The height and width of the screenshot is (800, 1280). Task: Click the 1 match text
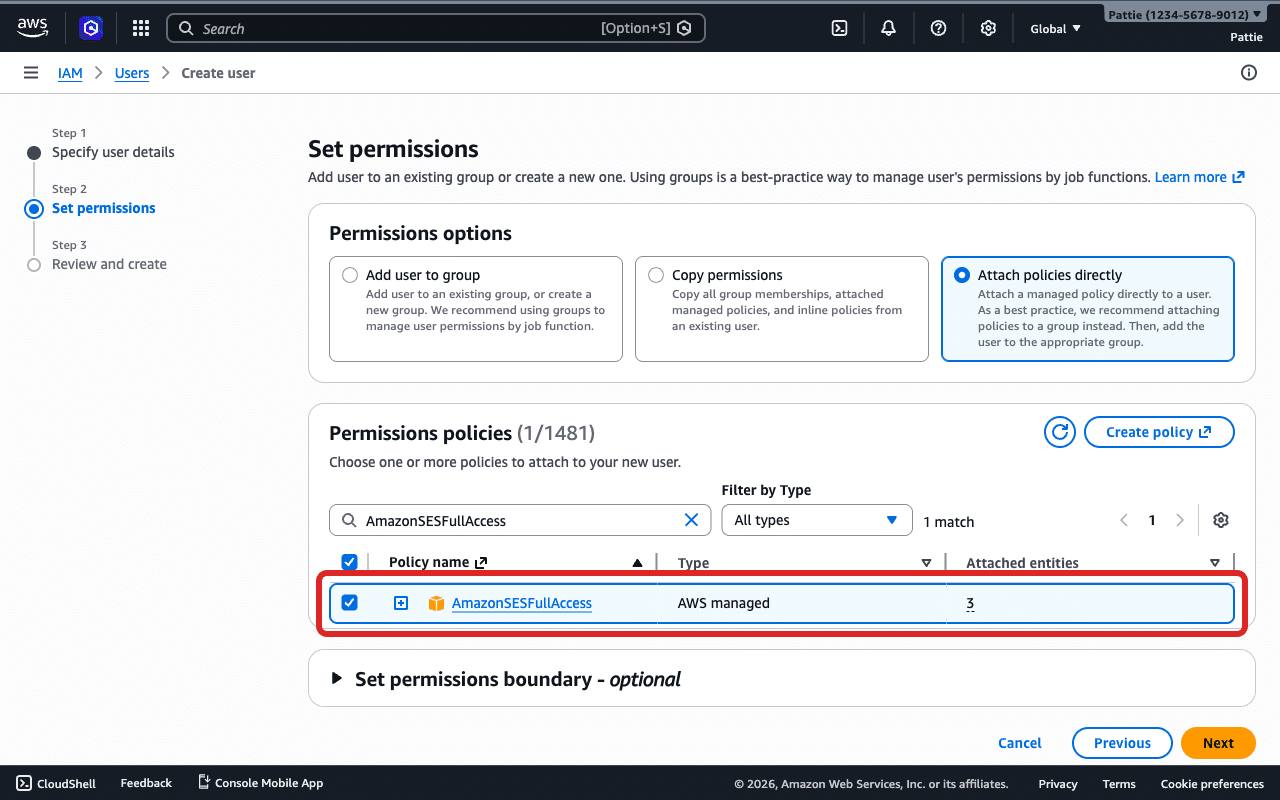pos(948,522)
